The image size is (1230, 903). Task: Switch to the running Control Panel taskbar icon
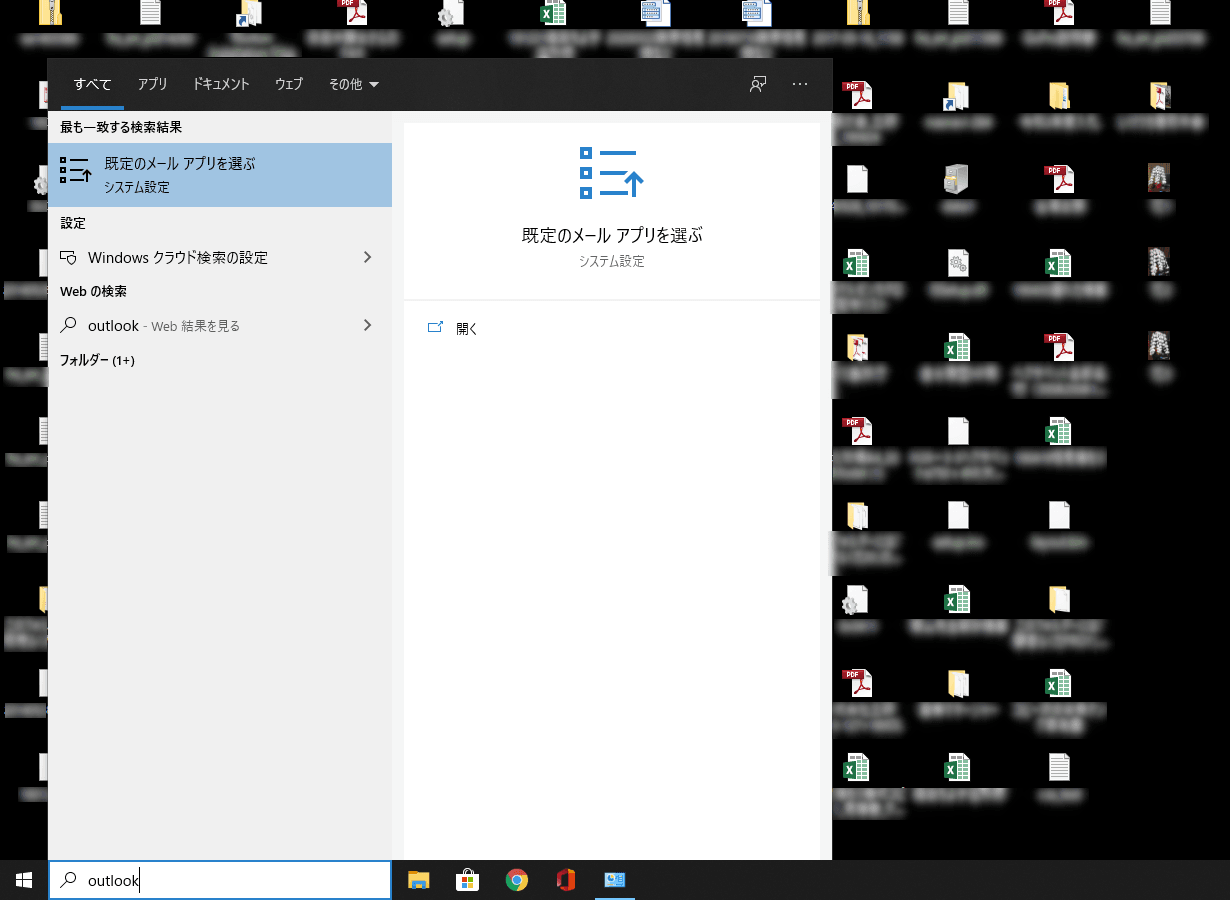pos(614,881)
